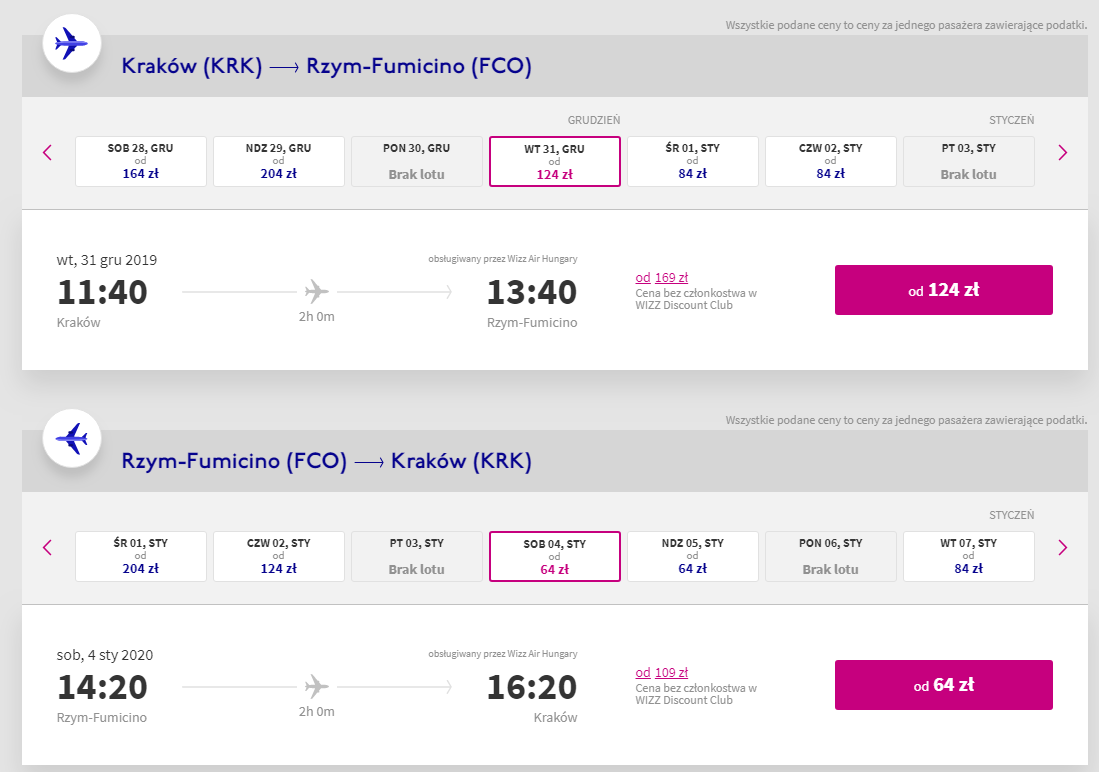The height and width of the screenshot is (772, 1099).
Task: Choose outbound date ŚR 01, STY for 84 zł
Action: [x=693, y=161]
